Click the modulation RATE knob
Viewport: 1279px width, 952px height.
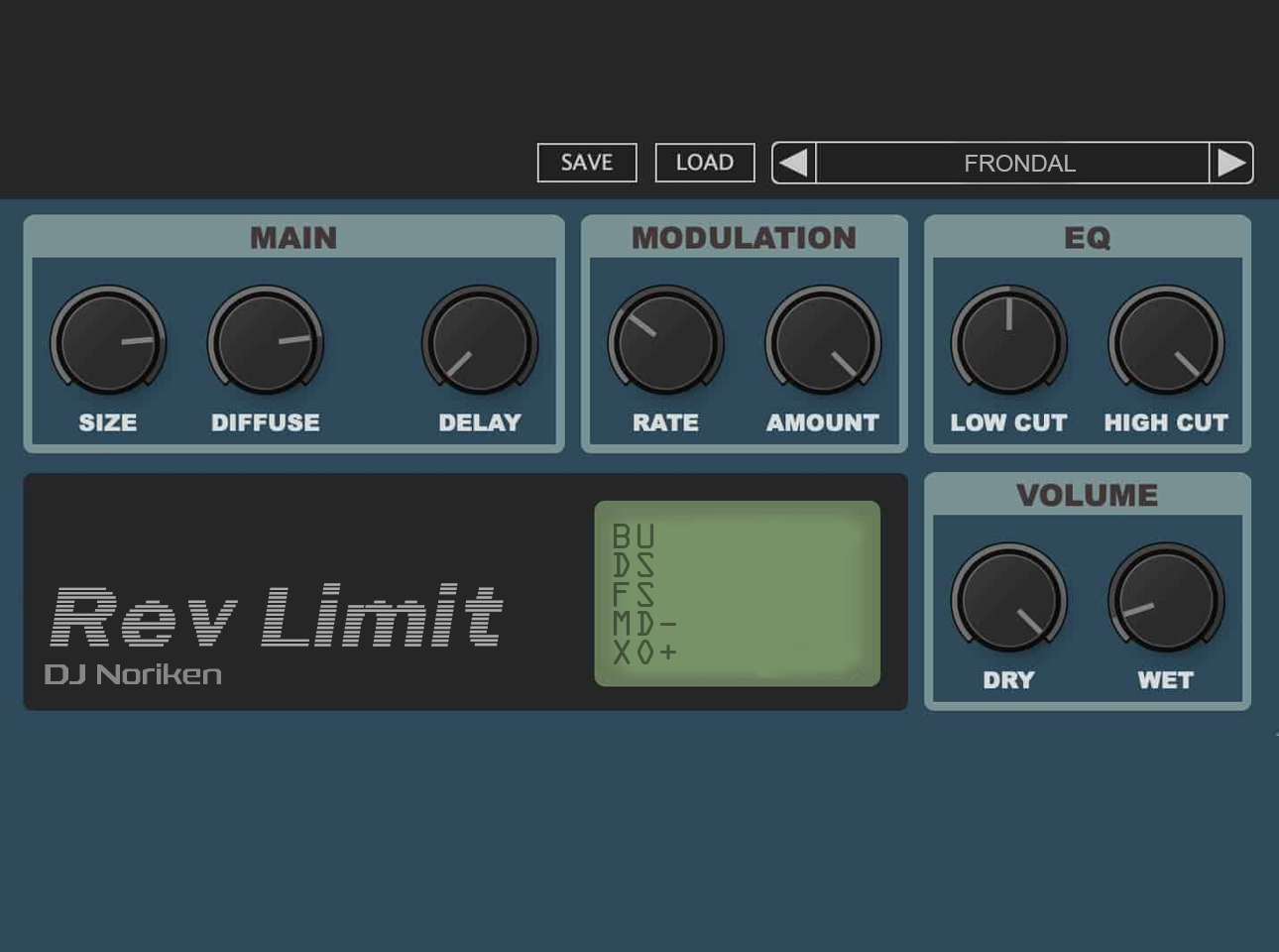(x=665, y=343)
